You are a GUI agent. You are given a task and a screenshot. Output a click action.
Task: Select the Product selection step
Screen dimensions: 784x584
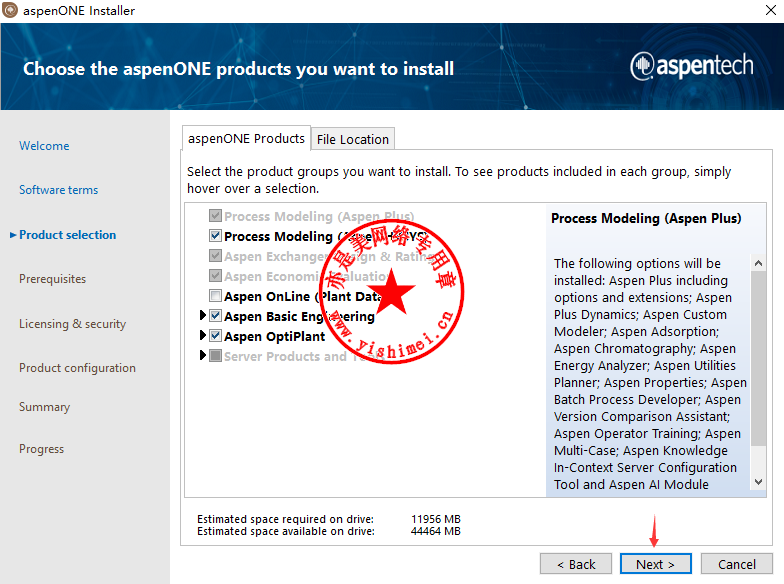click(68, 235)
